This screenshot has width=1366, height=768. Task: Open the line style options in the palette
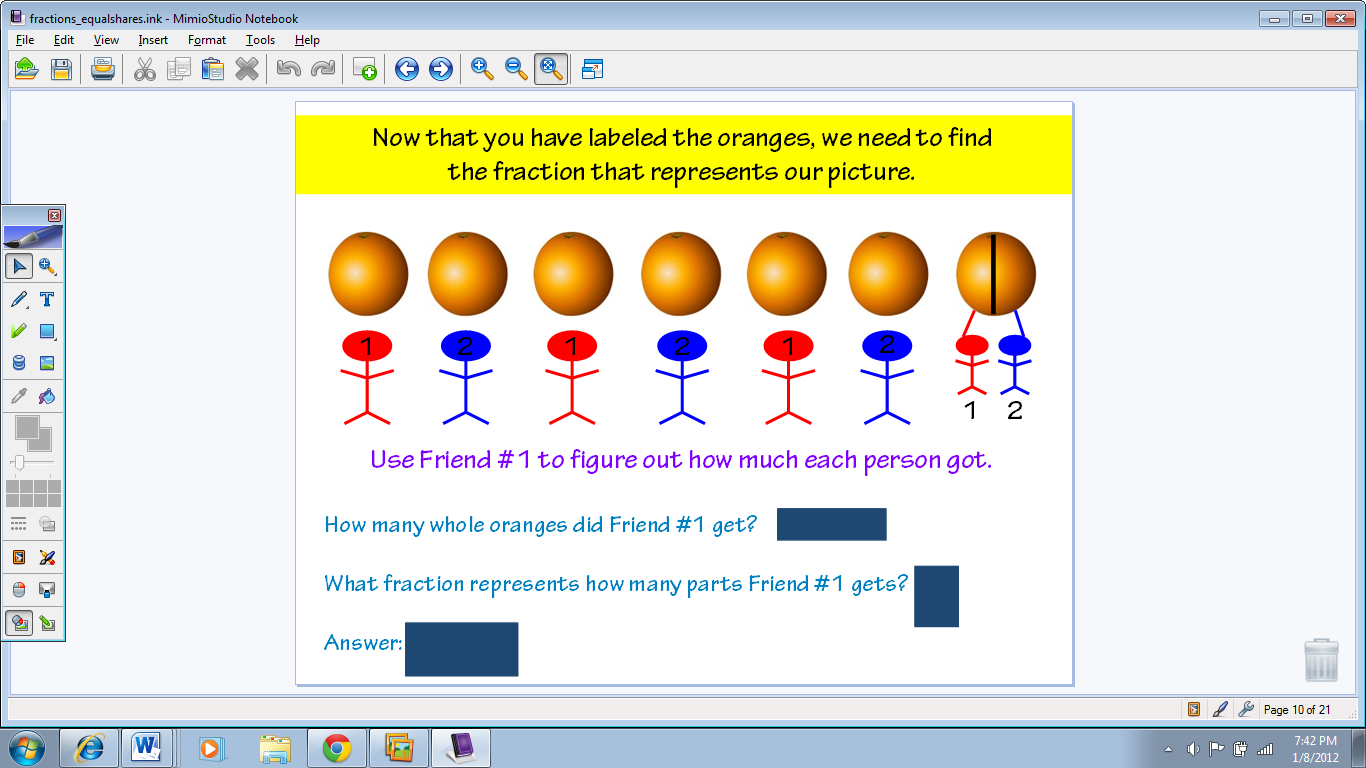19,524
